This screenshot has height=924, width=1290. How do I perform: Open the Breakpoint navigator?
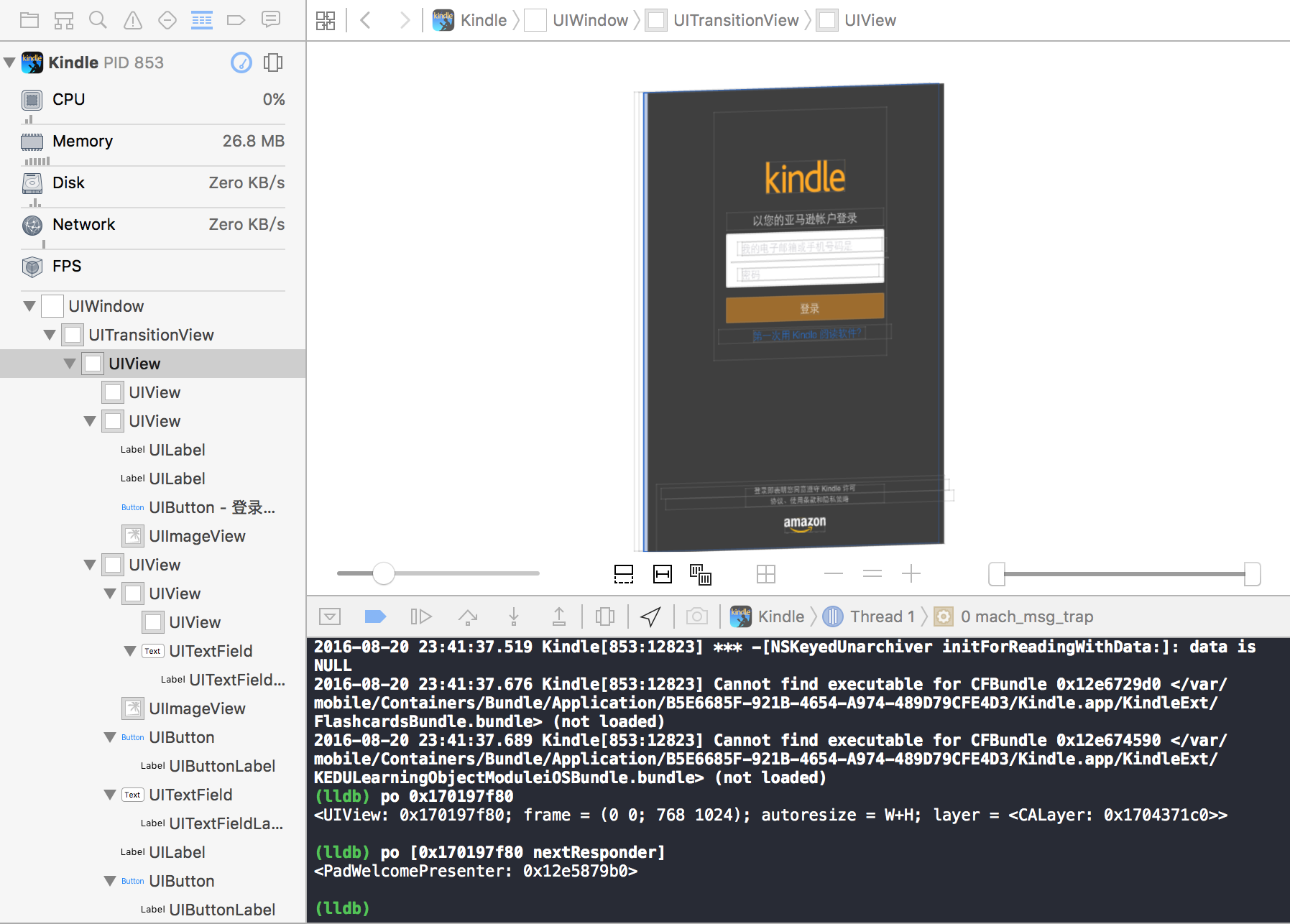pyautogui.click(x=236, y=20)
